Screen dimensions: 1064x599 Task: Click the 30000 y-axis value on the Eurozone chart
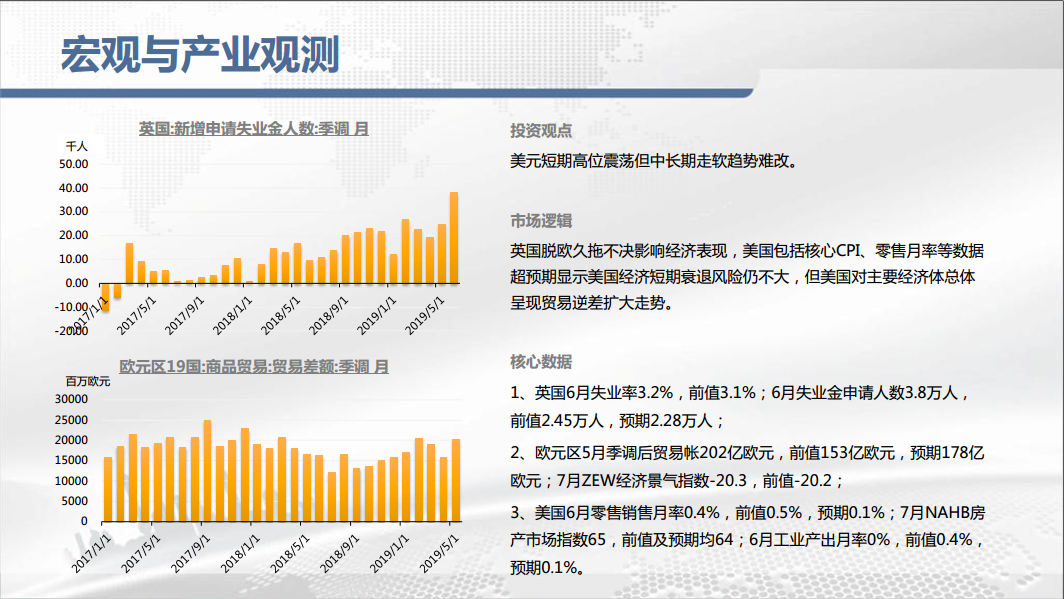[x=71, y=399]
